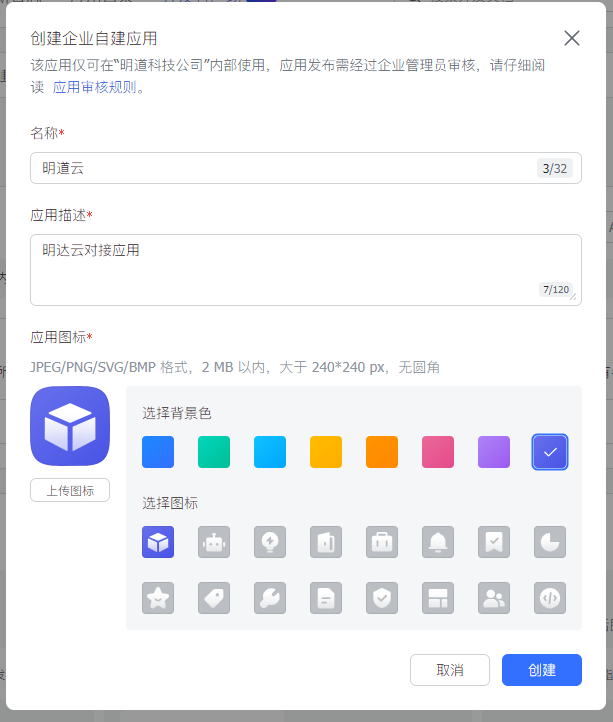Select the orange background color
This screenshot has width=613, height=722.
(382, 452)
